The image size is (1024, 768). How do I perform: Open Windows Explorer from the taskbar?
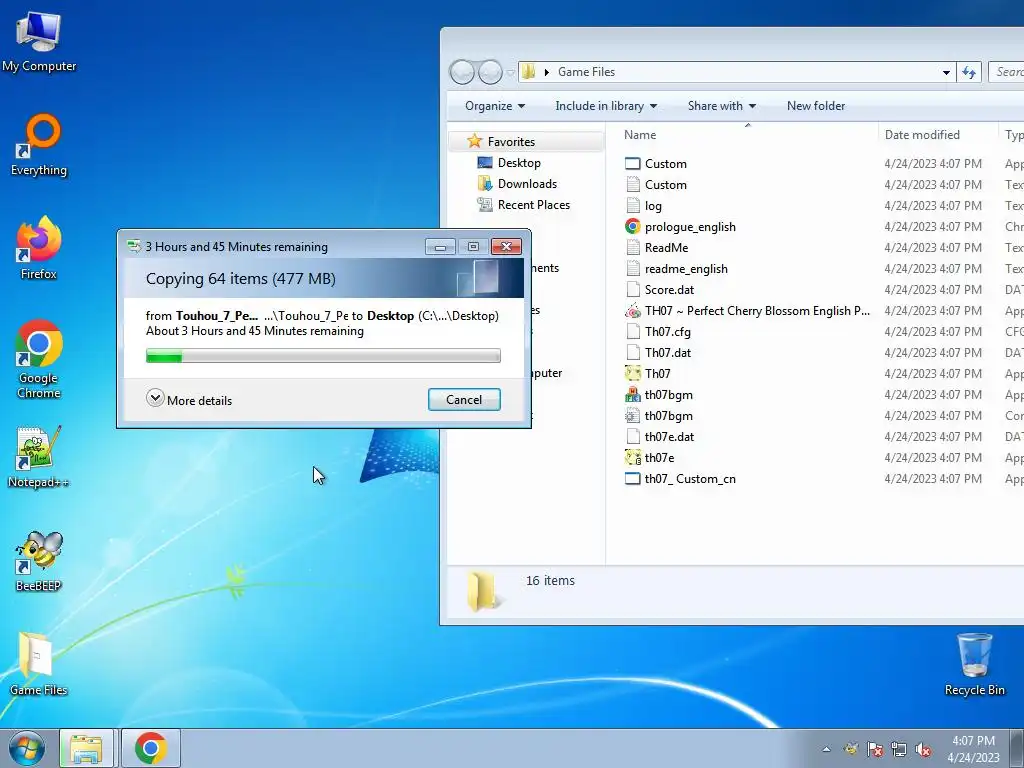tap(87, 748)
